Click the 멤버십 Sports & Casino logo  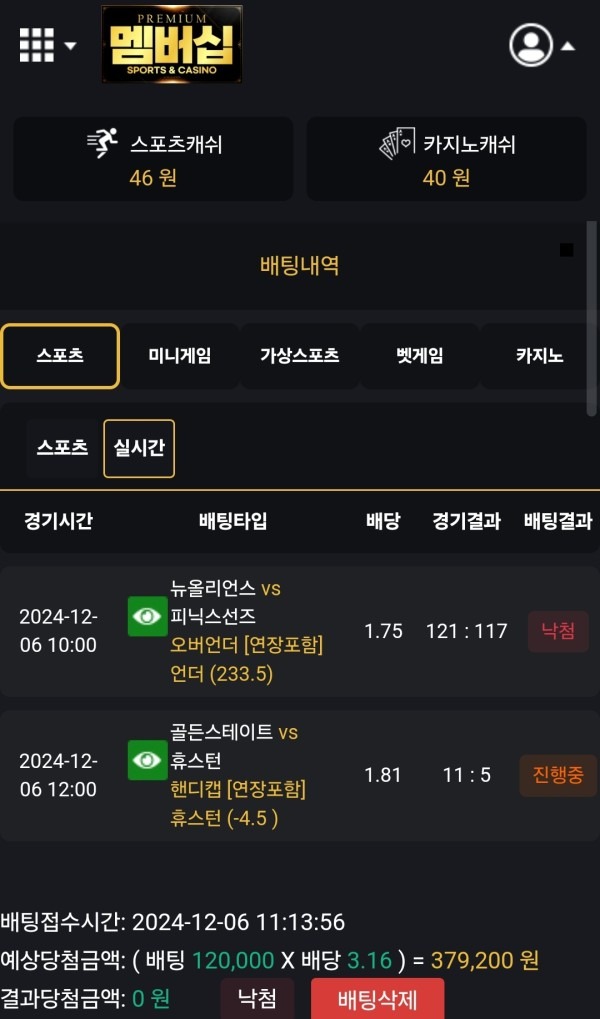(x=172, y=45)
